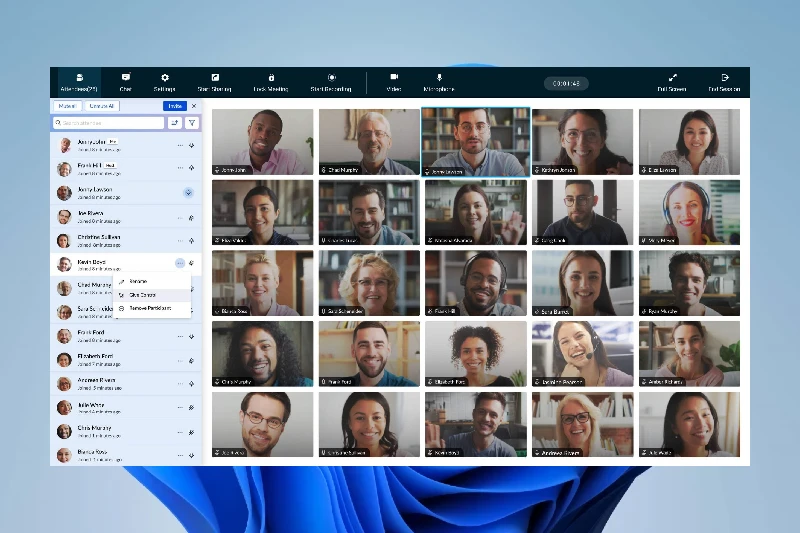Image resolution: width=800 pixels, height=533 pixels.
Task: Click the microphone icon on Bianca Ross row
Action: 192,455
